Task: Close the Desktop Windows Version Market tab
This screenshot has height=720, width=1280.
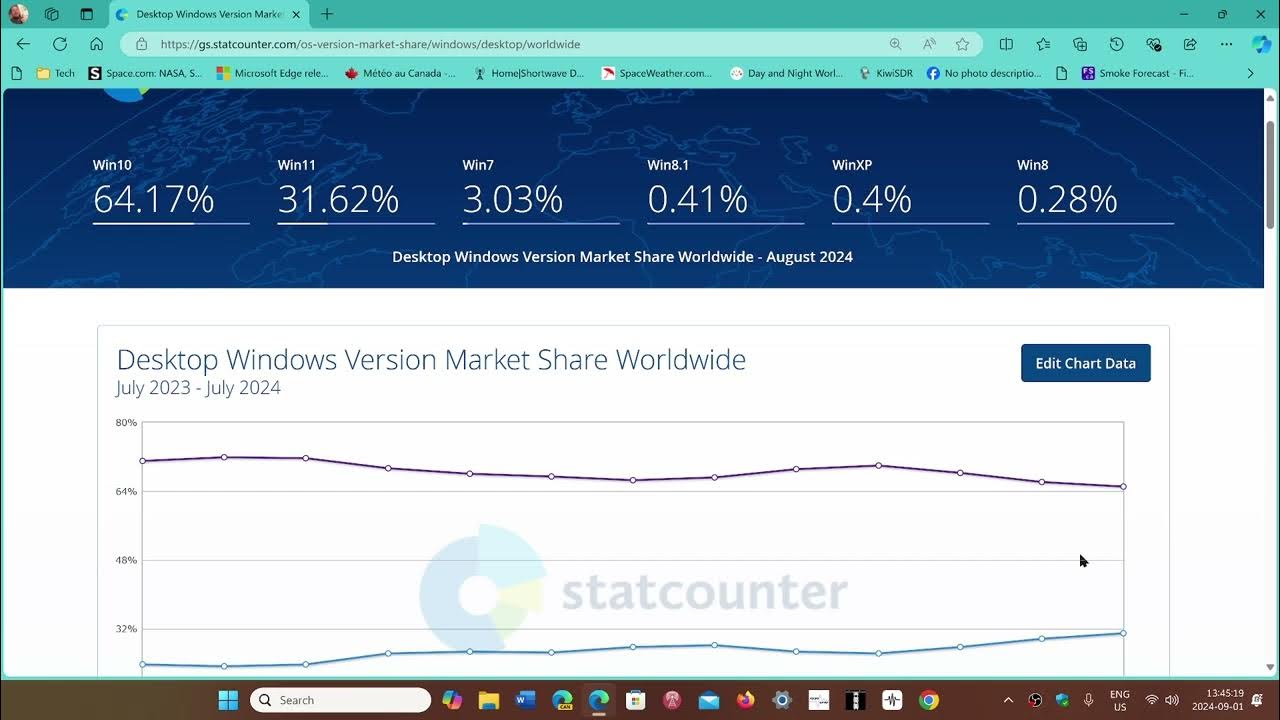Action: [295, 14]
